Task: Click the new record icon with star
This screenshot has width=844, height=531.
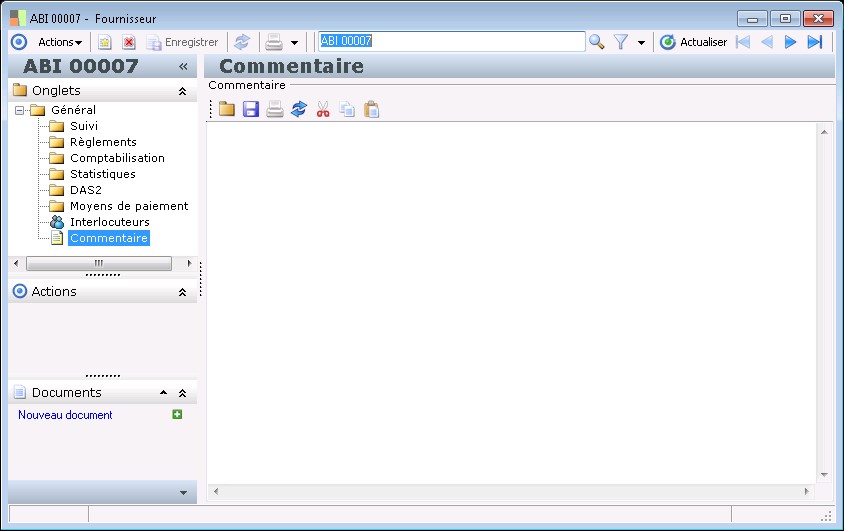Action: (x=104, y=42)
